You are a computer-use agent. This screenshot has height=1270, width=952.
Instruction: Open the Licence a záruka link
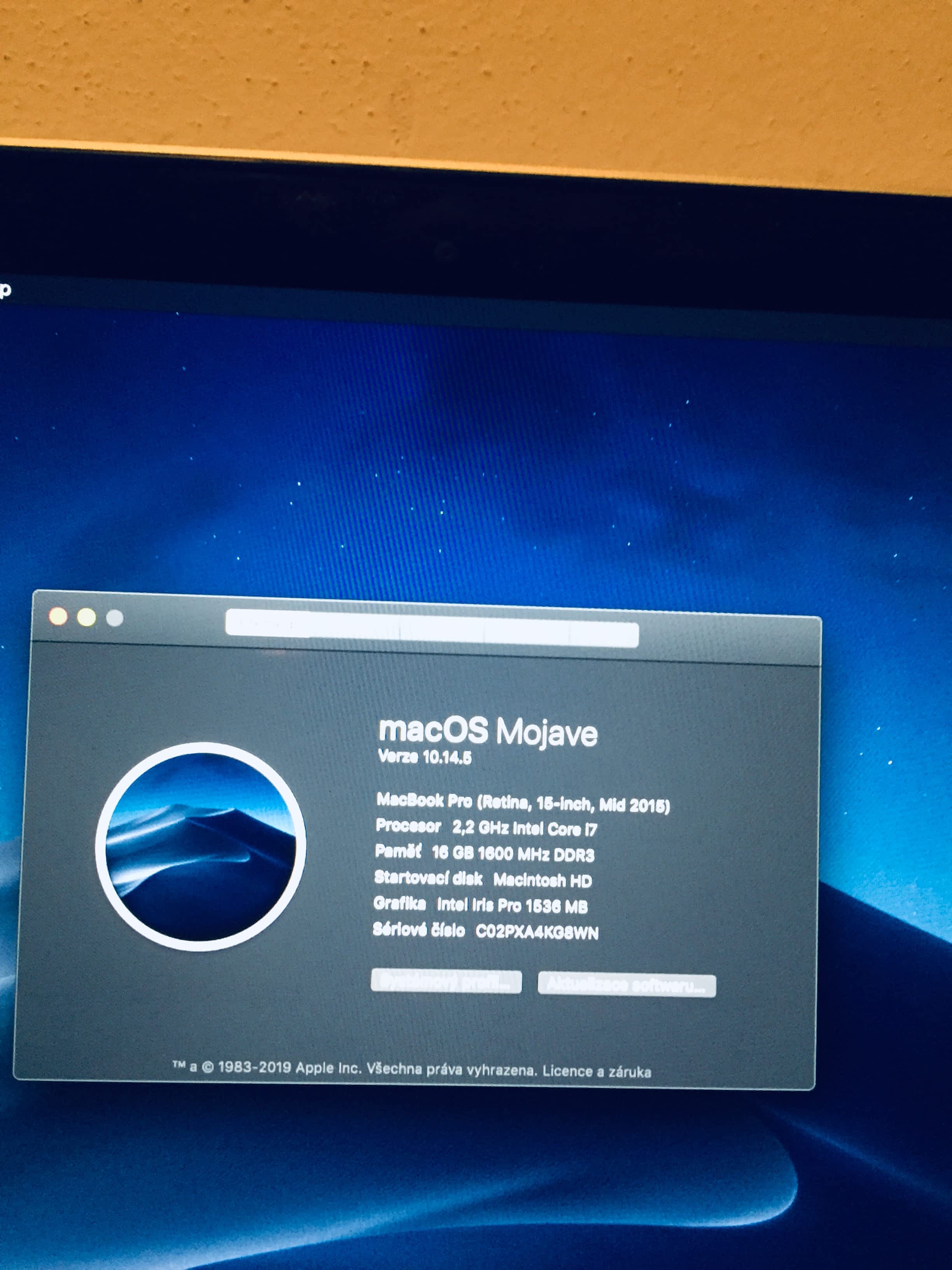[x=596, y=1071]
